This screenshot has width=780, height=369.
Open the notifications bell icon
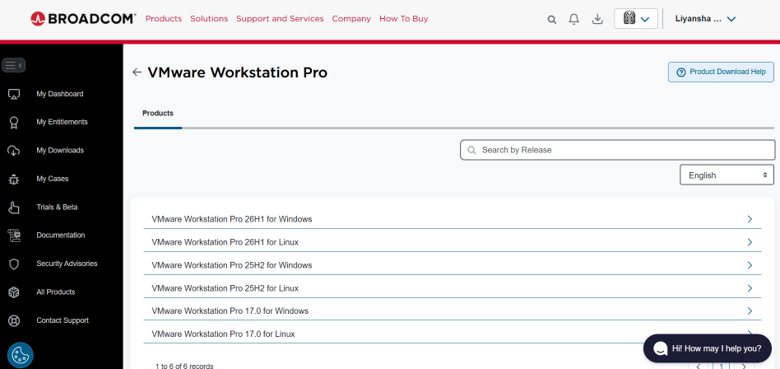[574, 19]
